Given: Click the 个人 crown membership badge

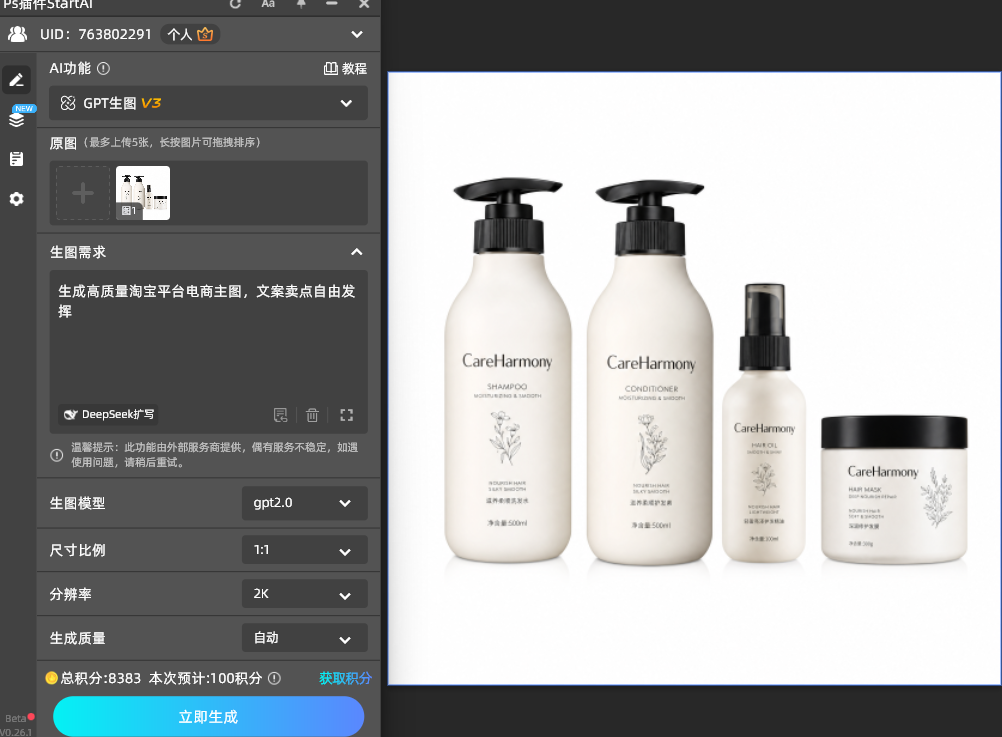Looking at the screenshot, I should (190, 34).
